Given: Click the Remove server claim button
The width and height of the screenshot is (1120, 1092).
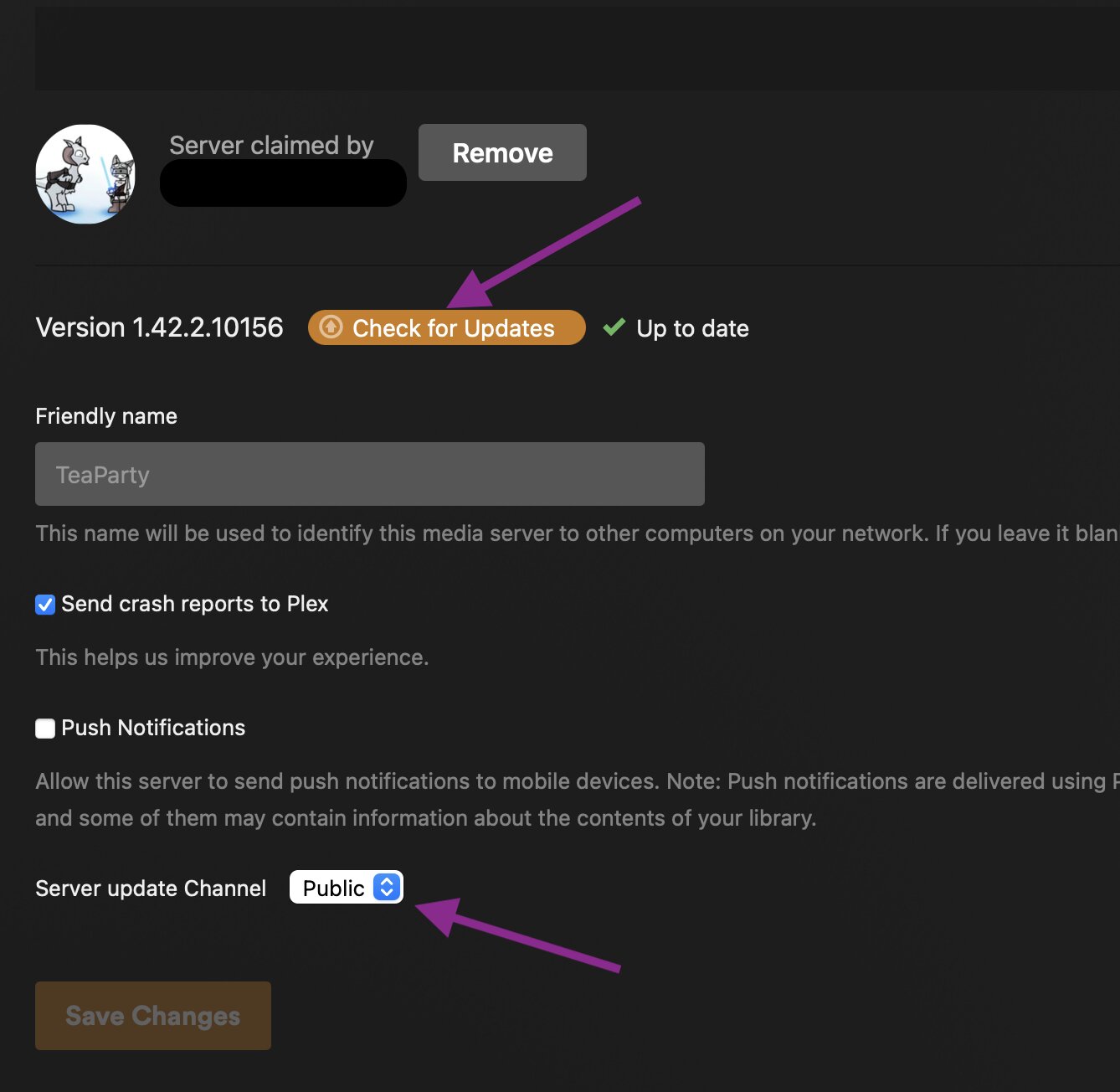Looking at the screenshot, I should tap(502, 152).
